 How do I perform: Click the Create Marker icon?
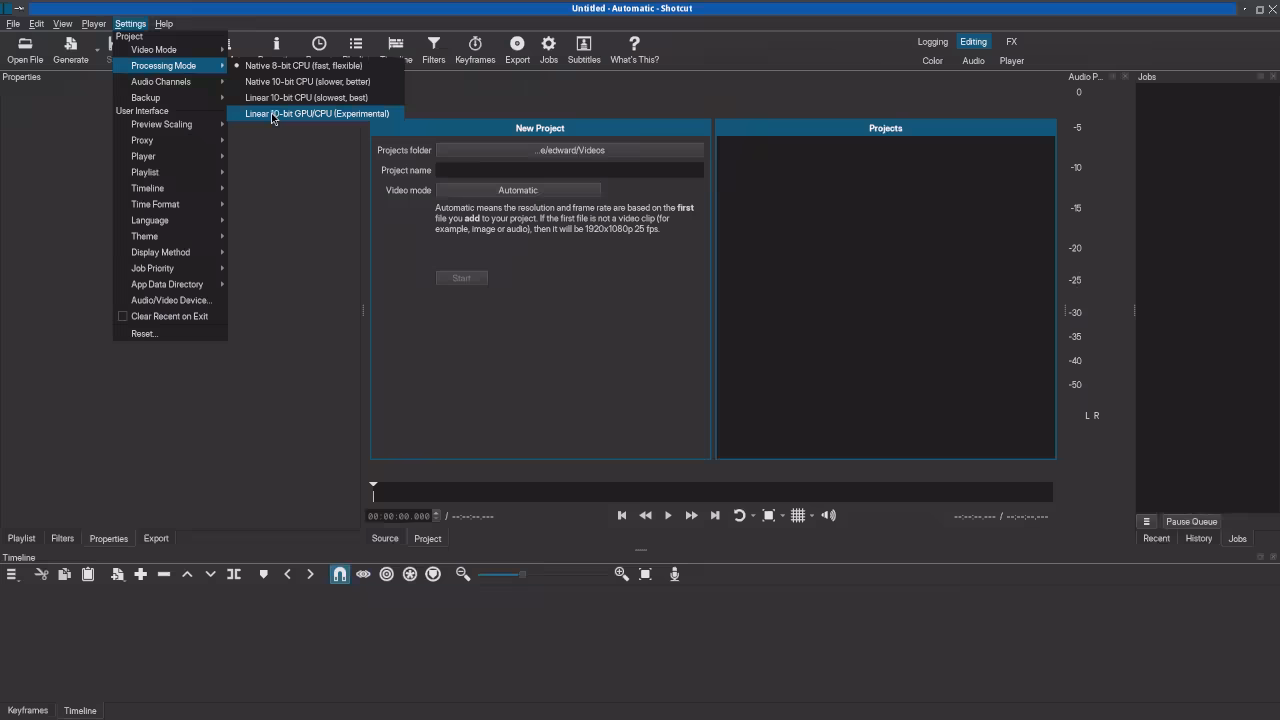click(x=264, y=574)
